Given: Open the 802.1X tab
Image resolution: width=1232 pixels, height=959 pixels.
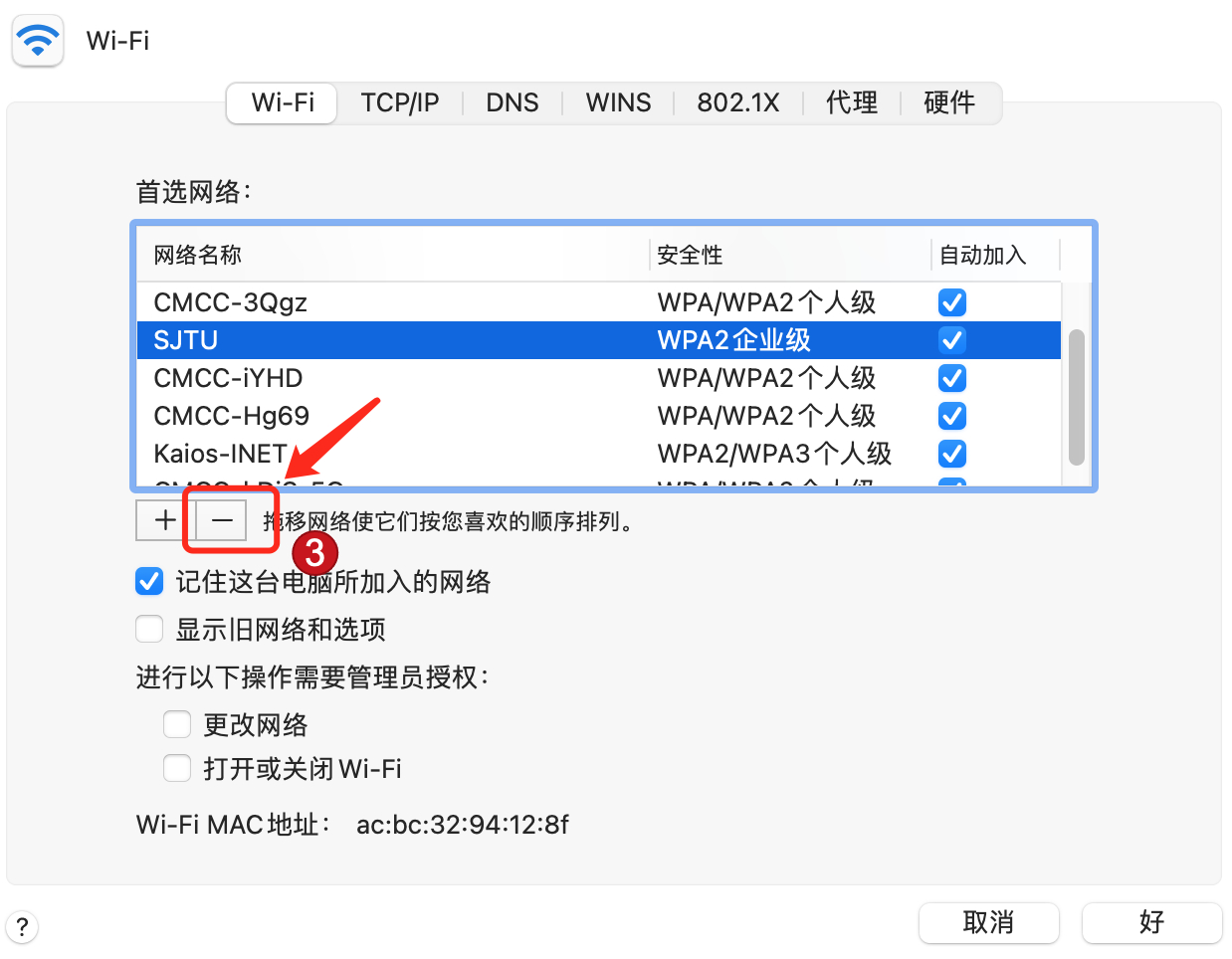Looking at the screenshot, I should tap(738, 102).
